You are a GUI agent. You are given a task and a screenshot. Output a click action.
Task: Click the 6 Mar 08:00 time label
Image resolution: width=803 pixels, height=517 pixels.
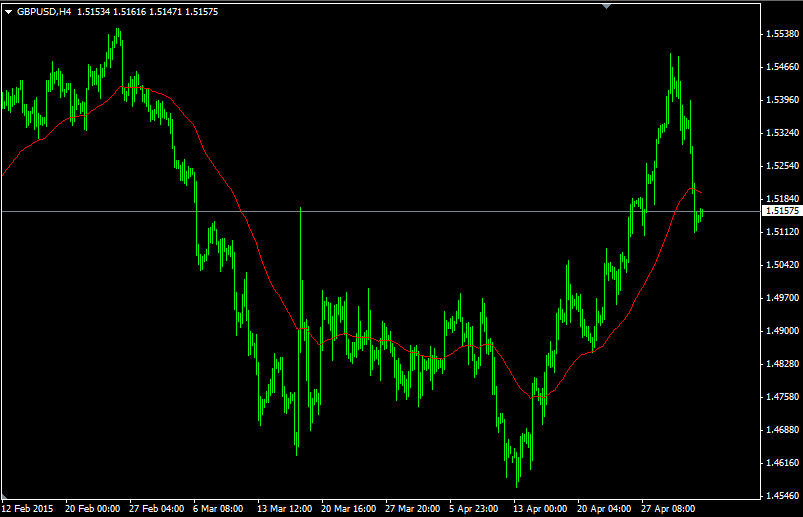(x=218, y=509)
